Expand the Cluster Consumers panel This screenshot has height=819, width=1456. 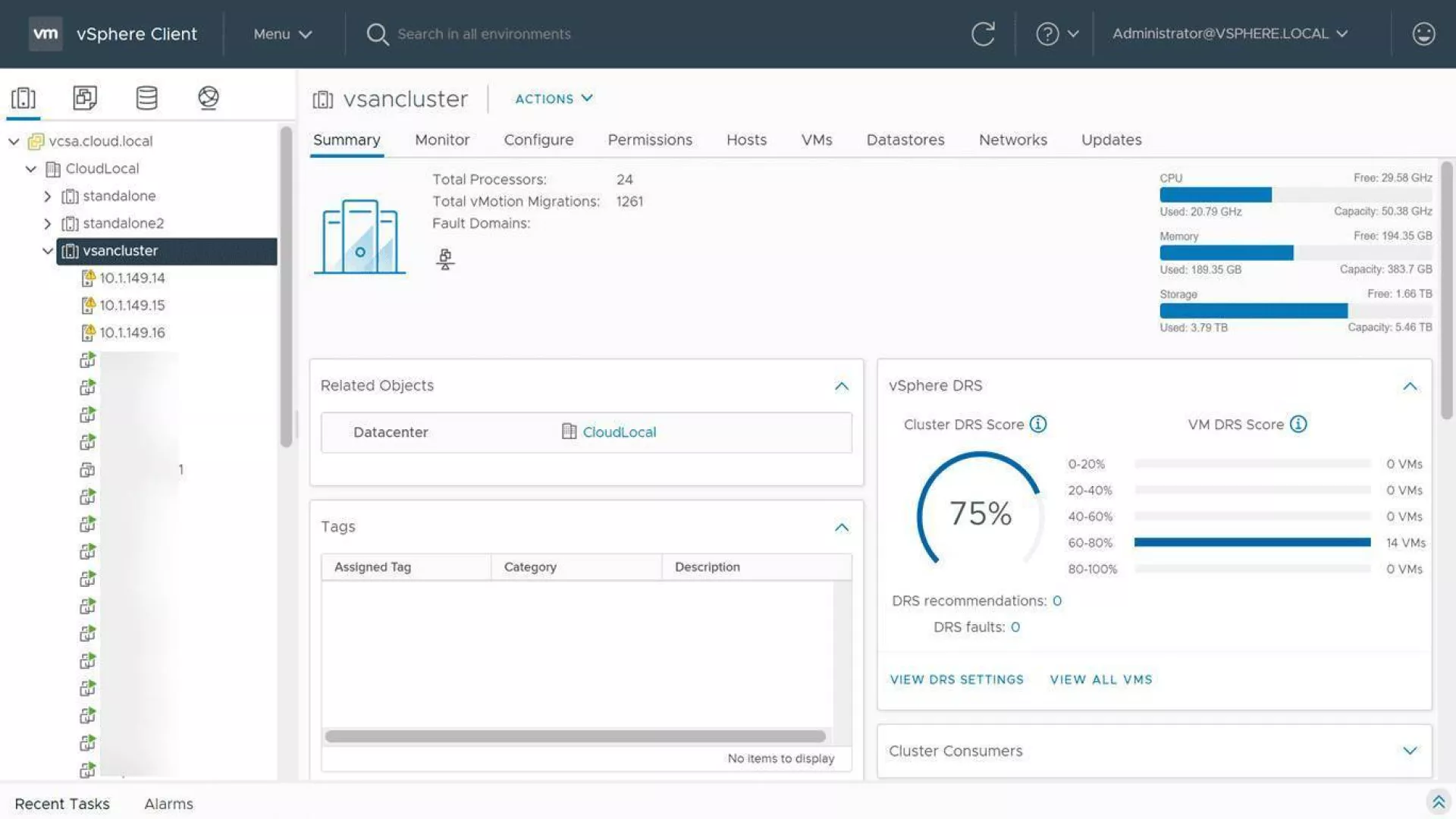click(1410, 751)
